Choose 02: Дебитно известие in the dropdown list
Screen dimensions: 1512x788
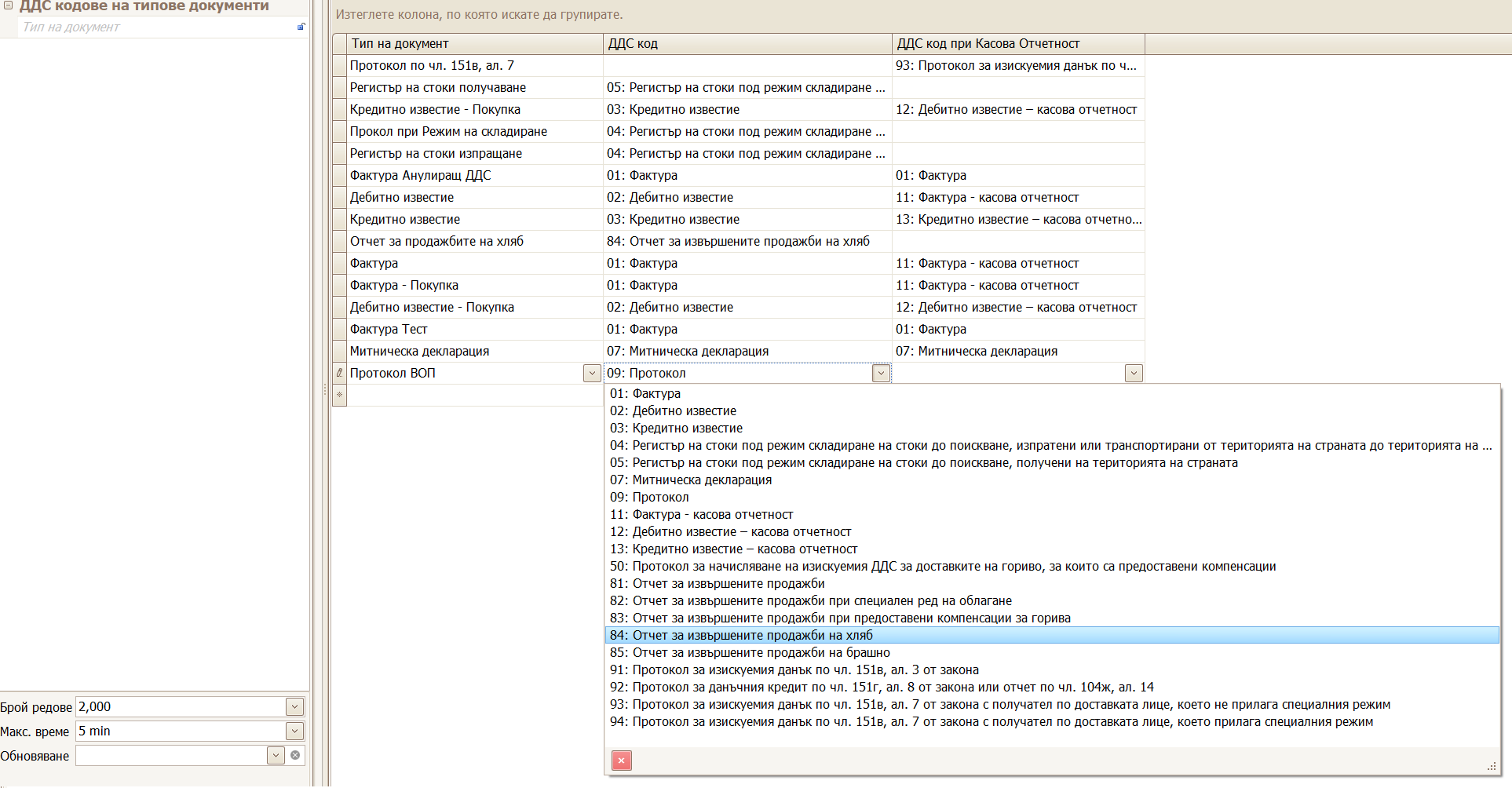click(x=1052, y=410)
